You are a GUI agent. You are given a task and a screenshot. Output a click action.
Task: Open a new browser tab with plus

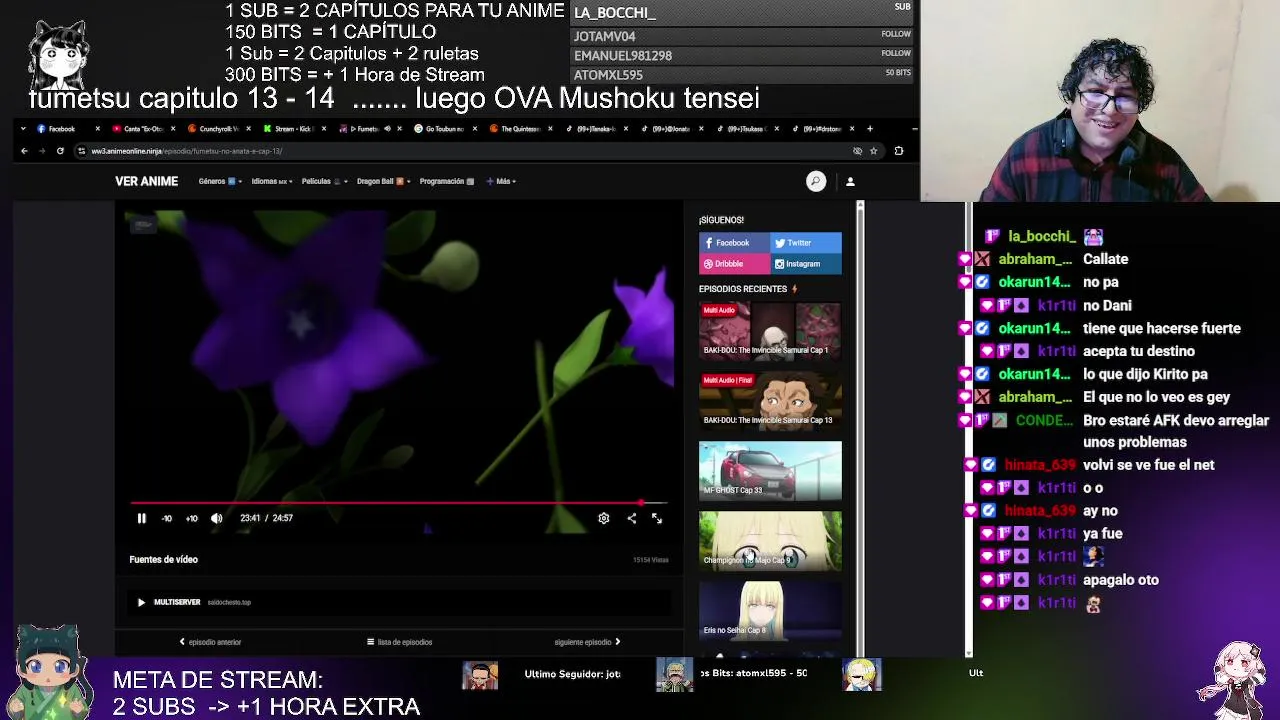(869, 129)
